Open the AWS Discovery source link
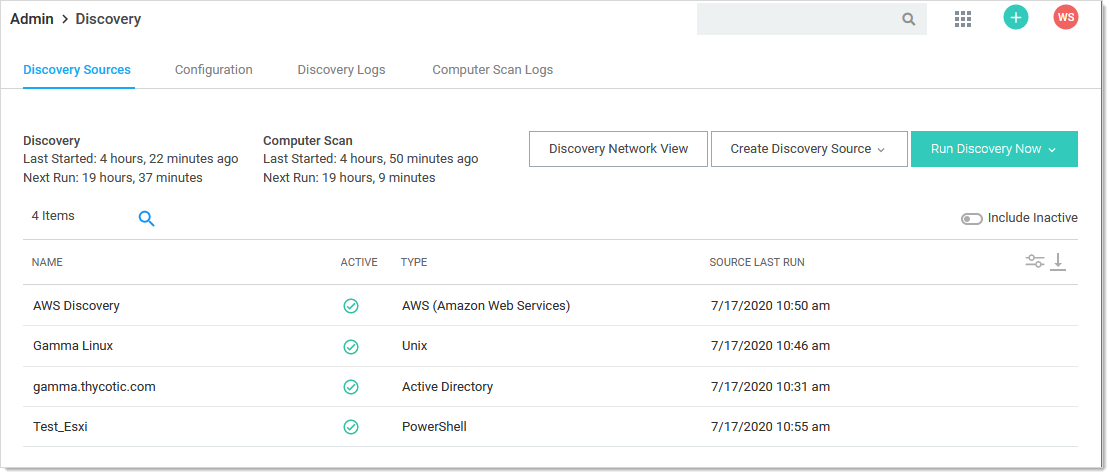1111x476 pixels. click(76, 306)
